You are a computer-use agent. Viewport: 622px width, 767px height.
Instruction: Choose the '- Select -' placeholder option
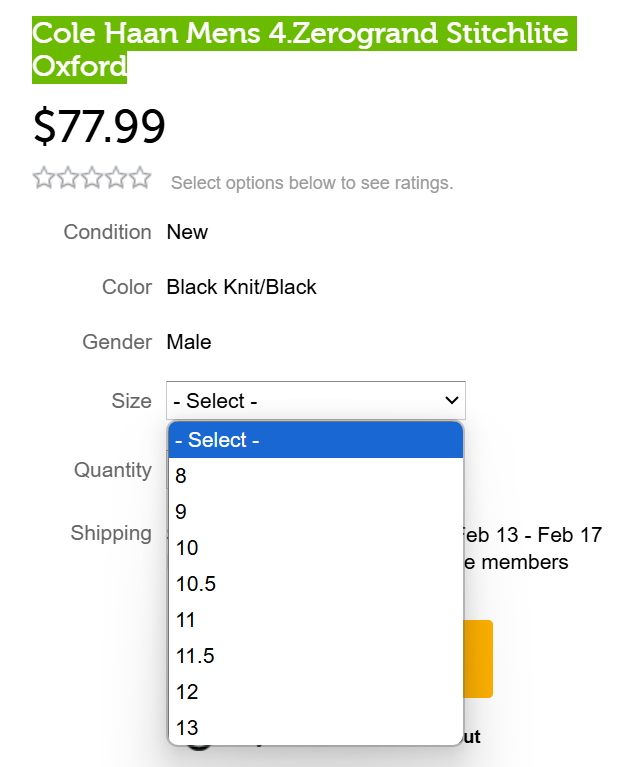click(315, 440)
